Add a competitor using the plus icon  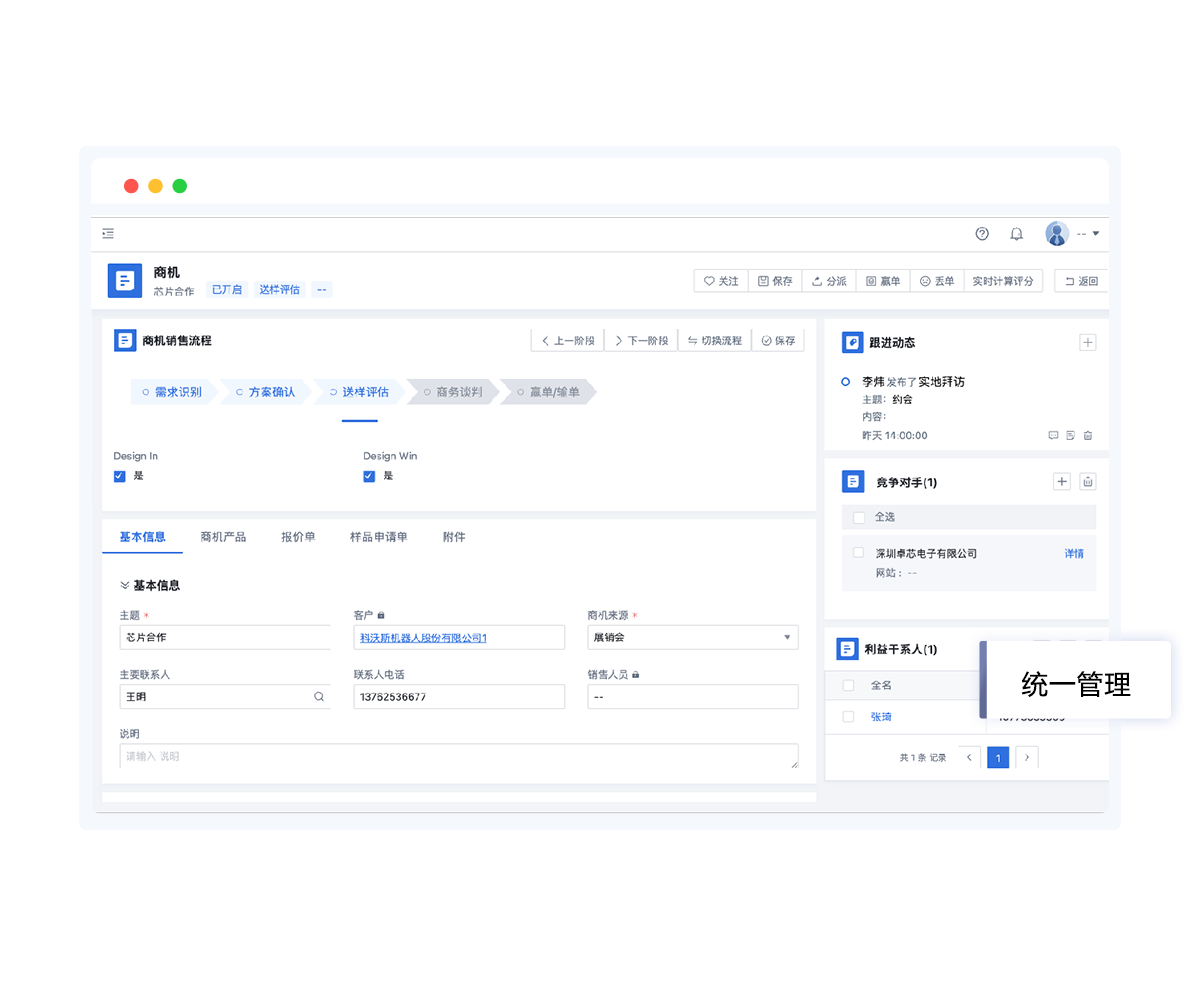coord(1062,482)
